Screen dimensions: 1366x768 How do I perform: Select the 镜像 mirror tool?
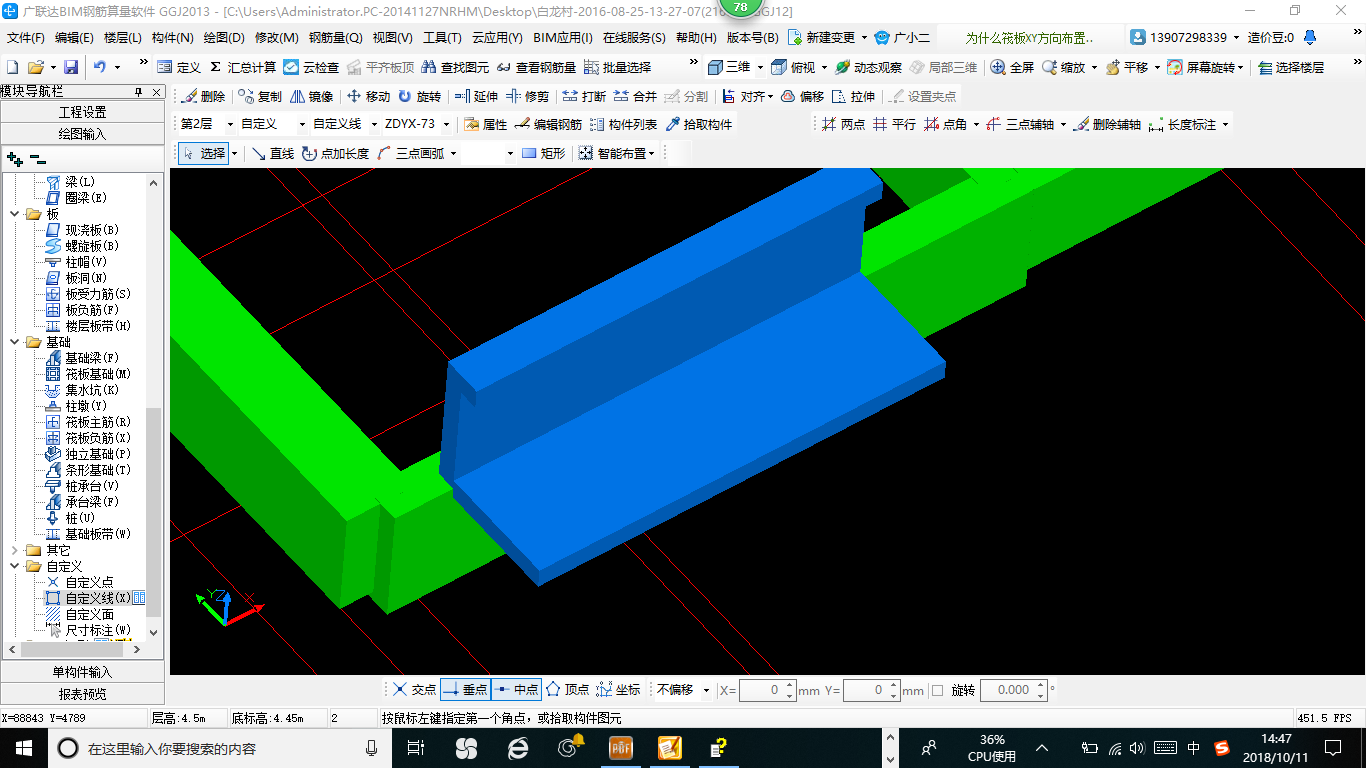pos(311,96)
